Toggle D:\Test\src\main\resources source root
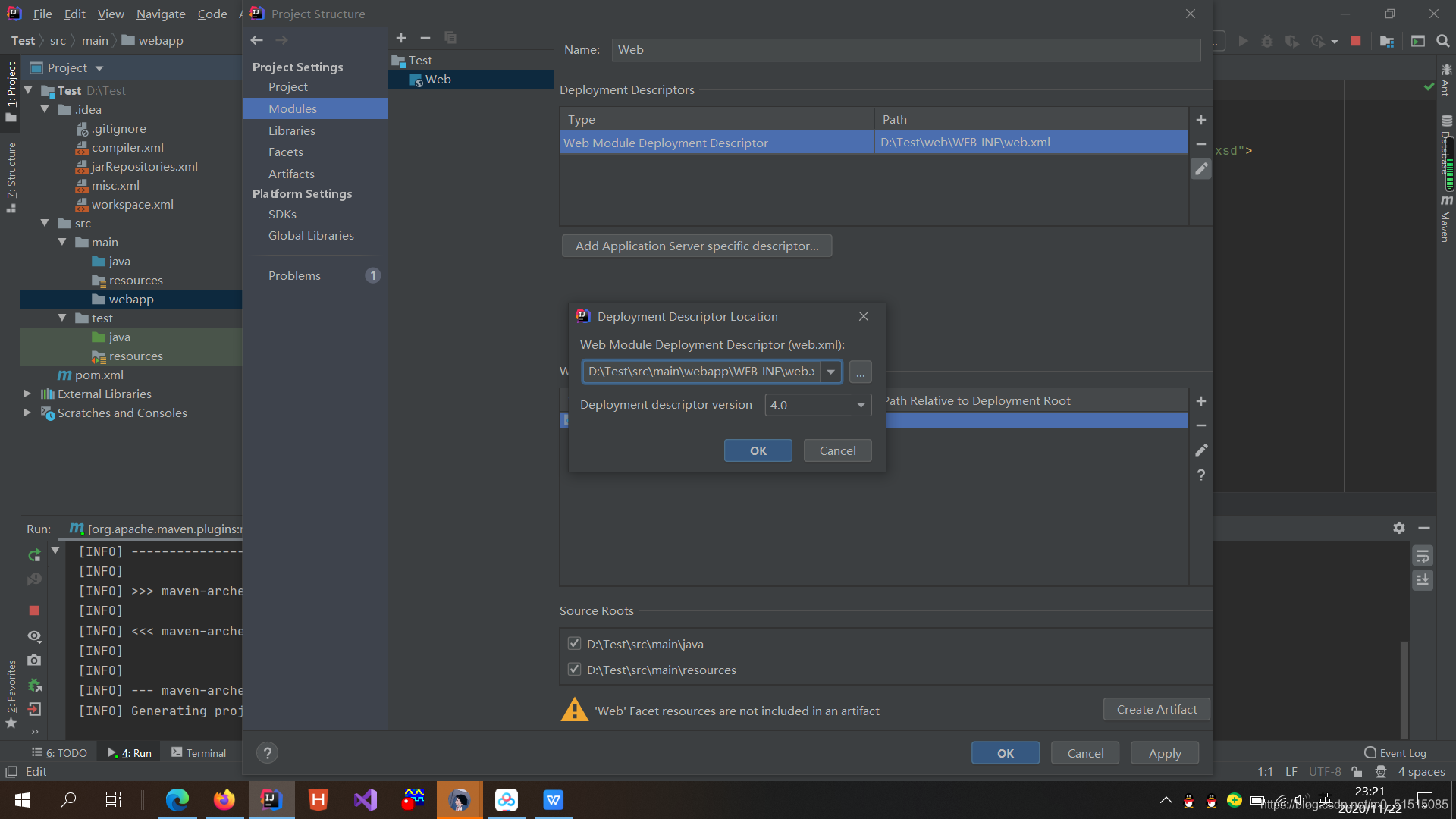This screenshot has height=819, width=1456. coord(573,669)
